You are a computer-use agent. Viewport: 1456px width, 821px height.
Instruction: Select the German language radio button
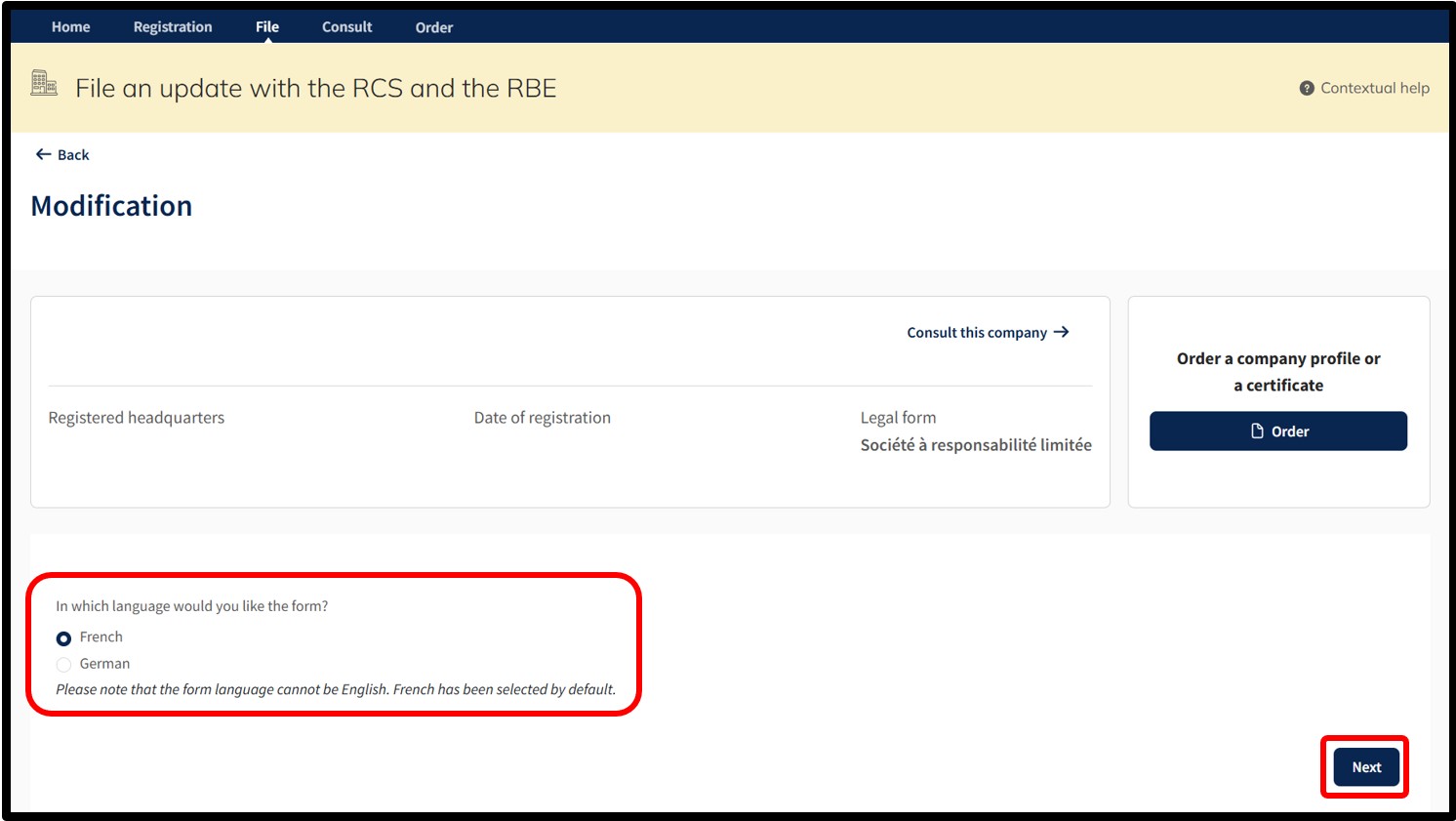coord(63,665)
